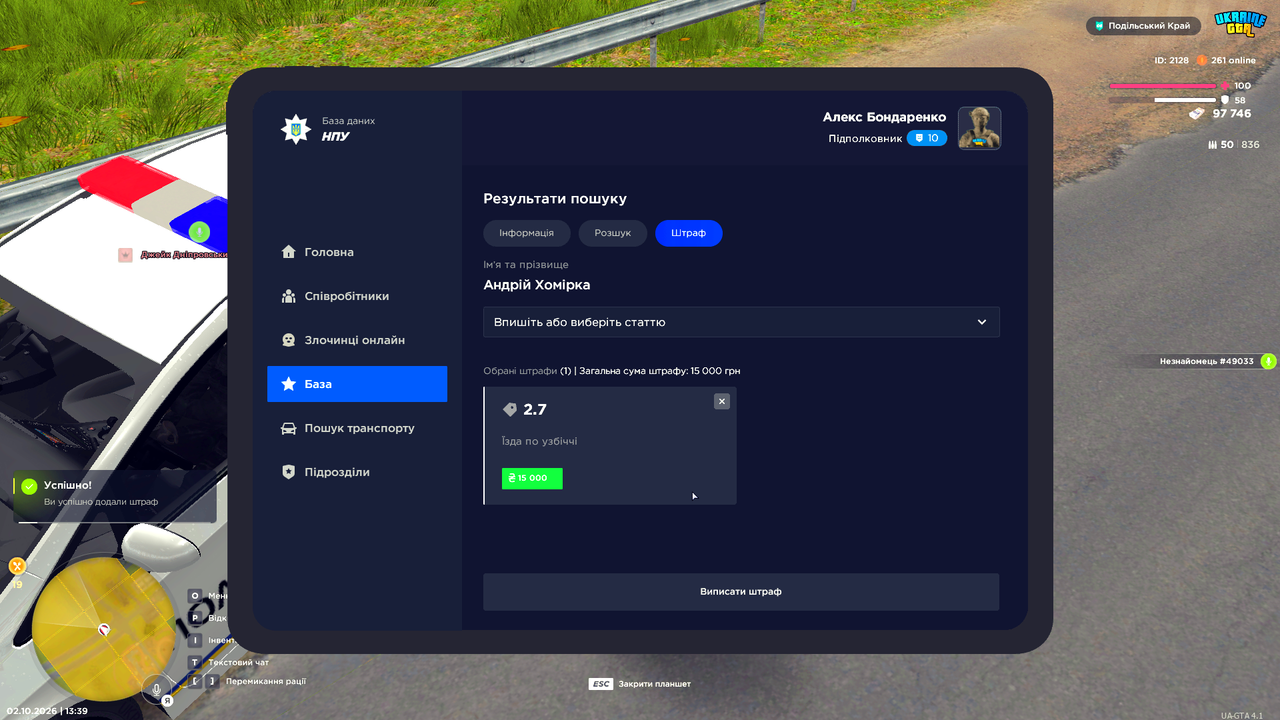Image resolution: width=1280 pixels, height=720 pixels.
Task: Click the ammo icon beside 50
Action: (1213, 145)
